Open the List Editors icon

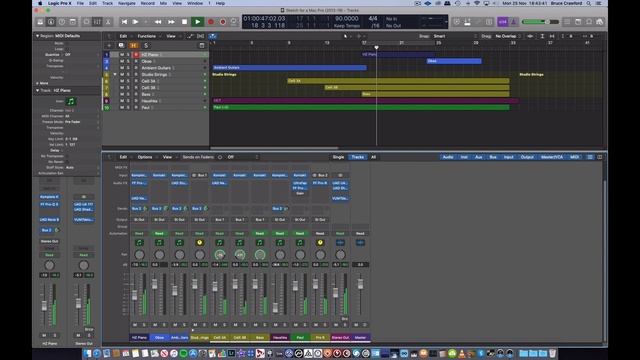click(567, 22)
